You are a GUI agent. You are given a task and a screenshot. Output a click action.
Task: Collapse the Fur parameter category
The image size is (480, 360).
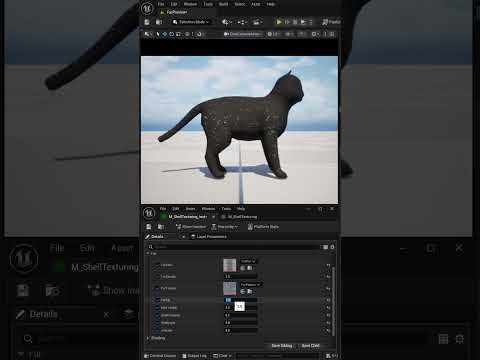(148, 253)
